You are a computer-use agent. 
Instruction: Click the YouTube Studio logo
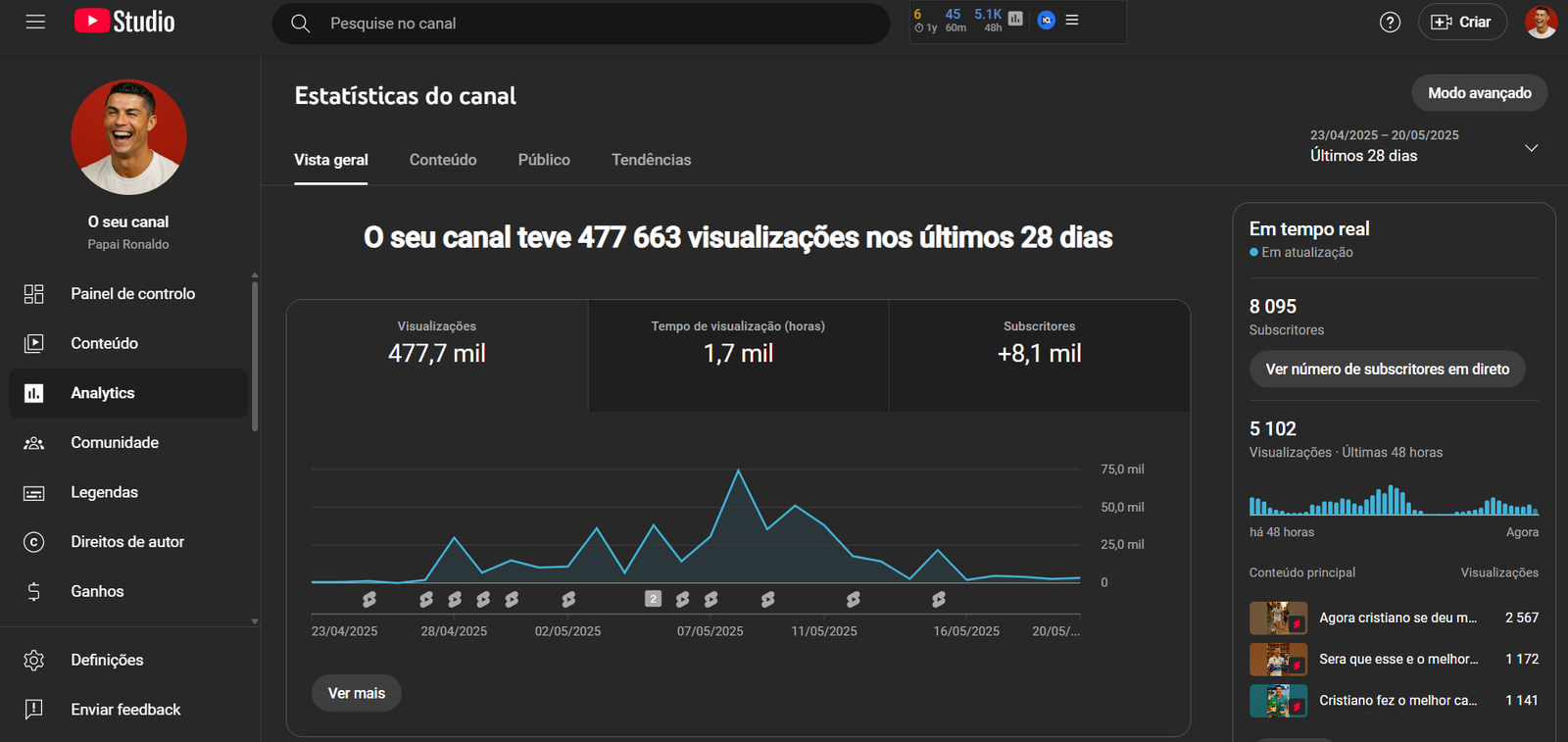coord(124,22)
